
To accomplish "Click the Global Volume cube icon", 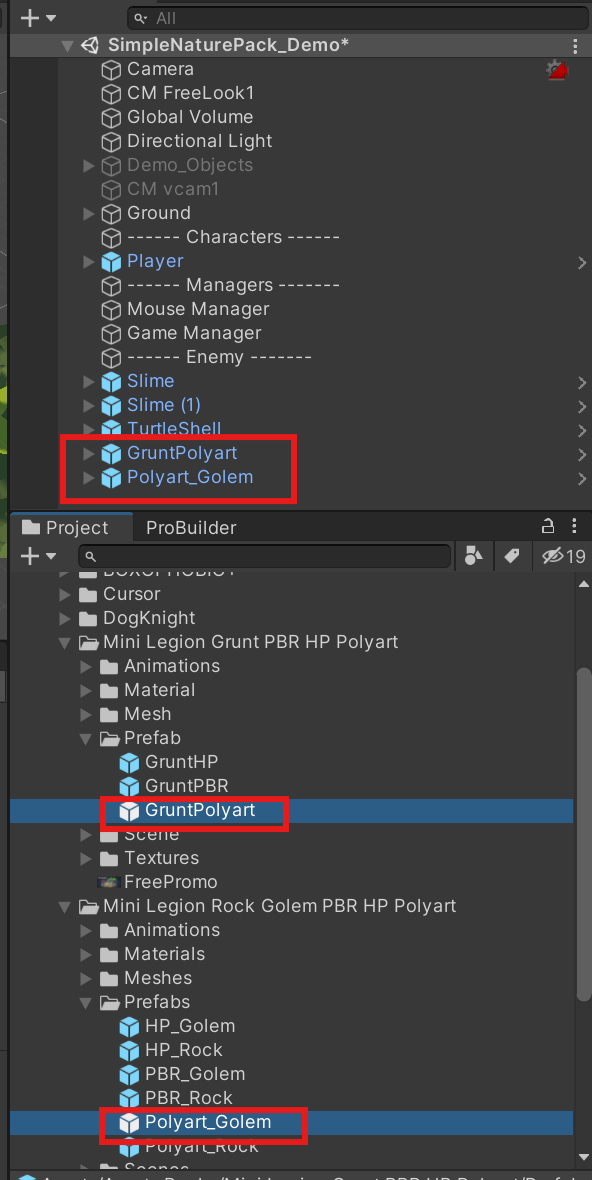I will pyautogui.click(x=111, y=118).
